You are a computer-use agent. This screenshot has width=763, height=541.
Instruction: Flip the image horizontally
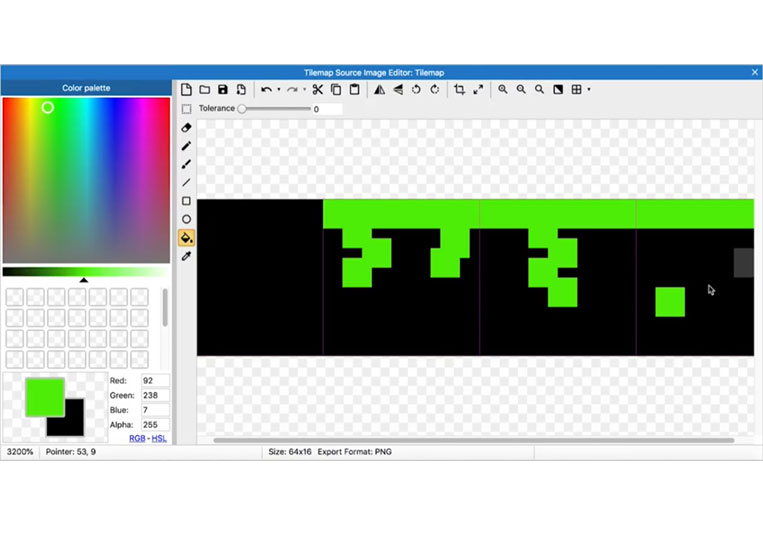click(380, 90)
